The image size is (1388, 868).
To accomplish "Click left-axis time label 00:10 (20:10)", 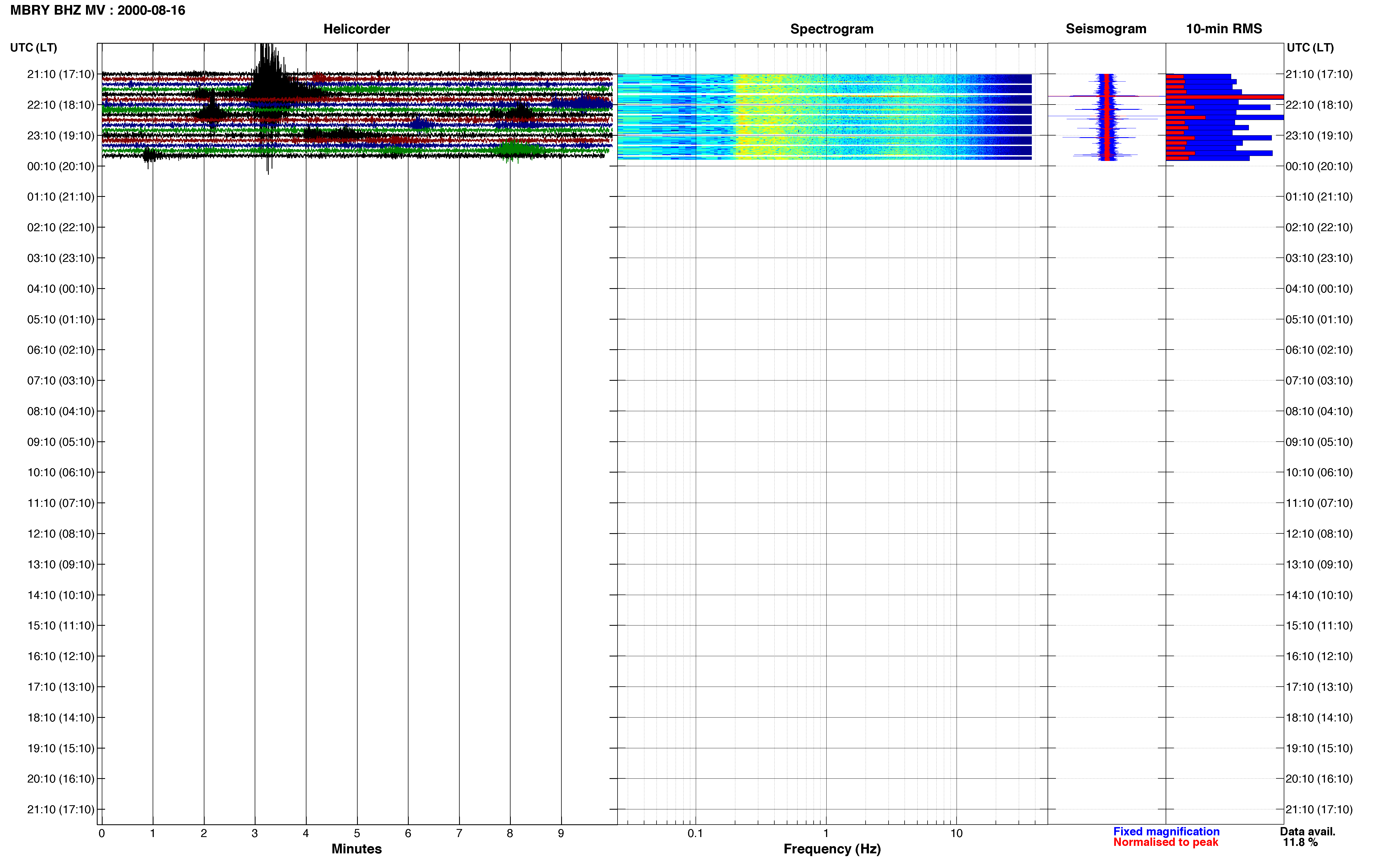I will tap(61, 166).
